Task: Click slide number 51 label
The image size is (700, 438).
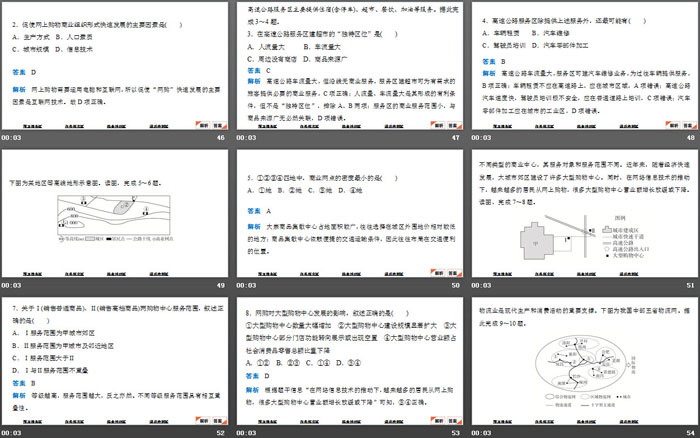Action: tap(691, 285)
